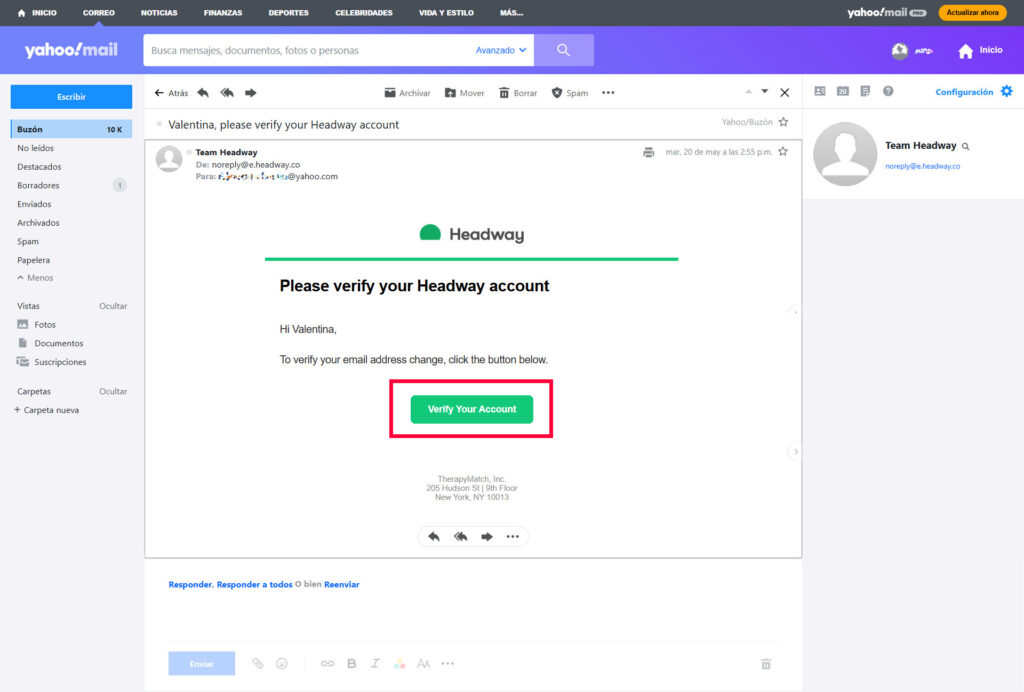Image resolution: width=1024 pixels, height=692 pixels.
Task: Print this message using the printer icon
Action: (648, 152)
